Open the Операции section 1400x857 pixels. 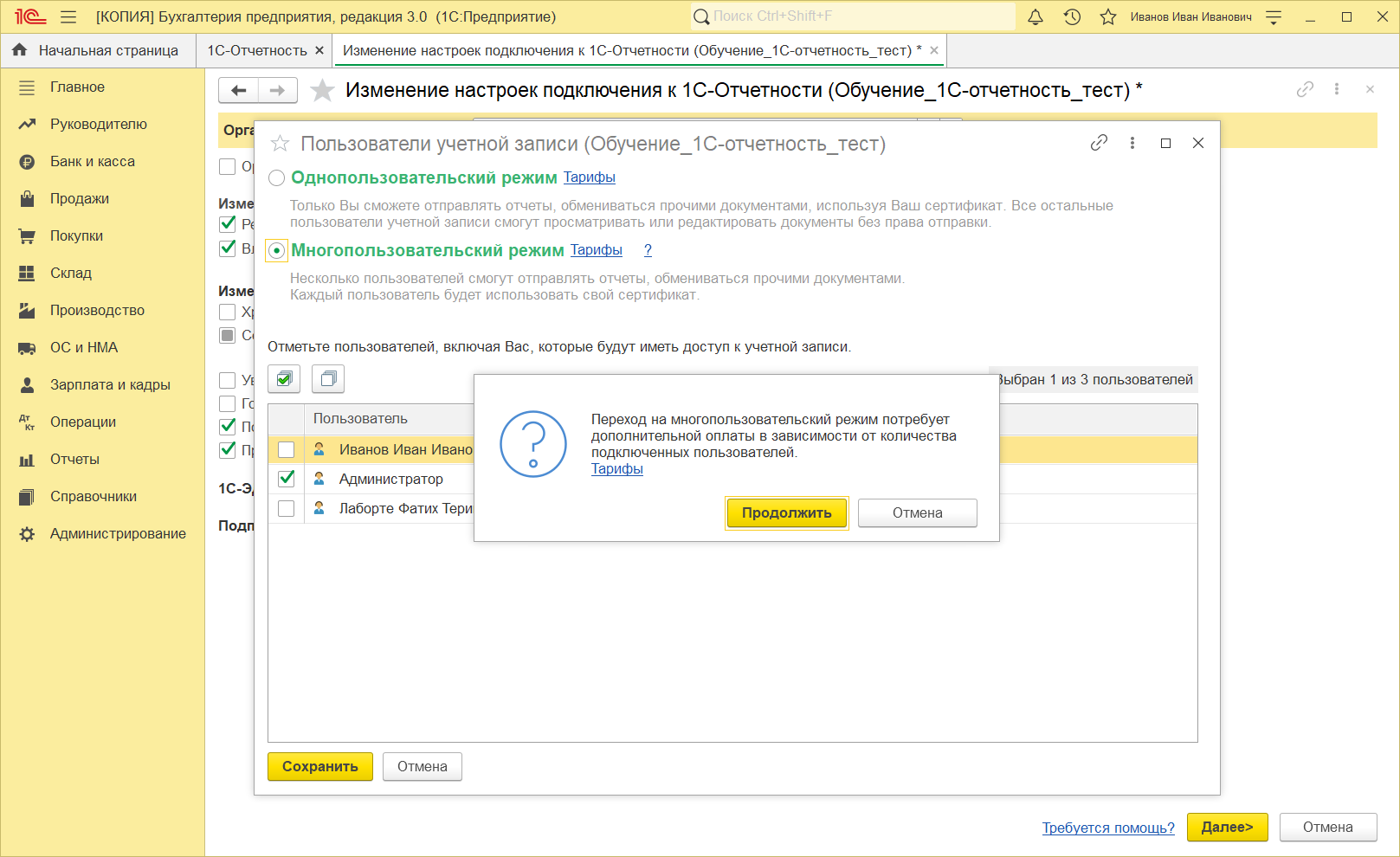coord(83,422)
